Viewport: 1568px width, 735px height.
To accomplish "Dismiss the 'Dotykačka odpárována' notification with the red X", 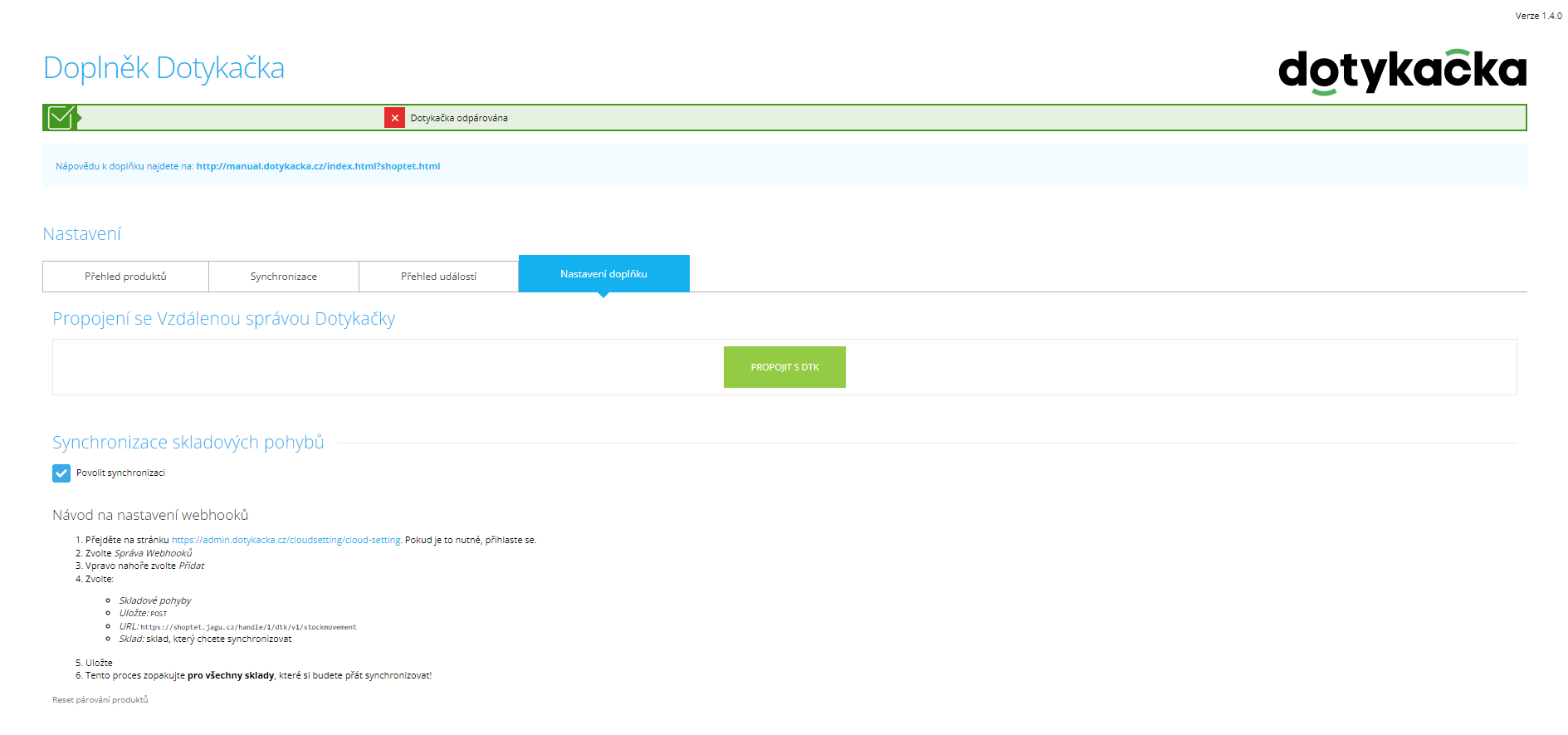I will click(394, 118).
